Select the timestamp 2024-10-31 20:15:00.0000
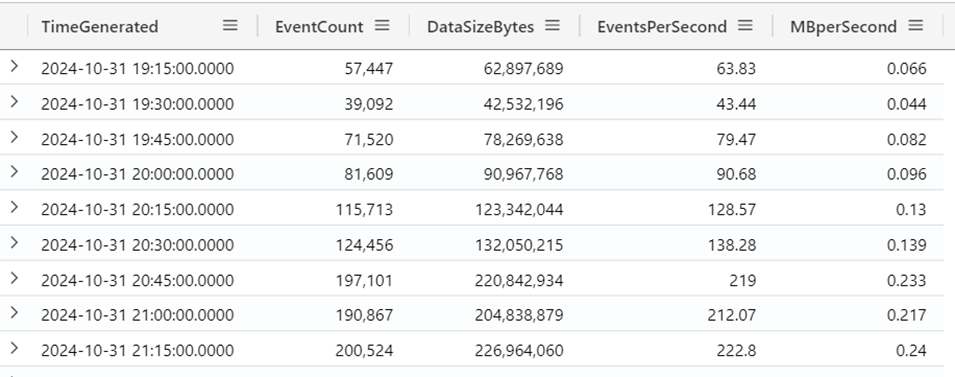Image resolution: width=955 pixels, height=377 pixels. point(138,210)
